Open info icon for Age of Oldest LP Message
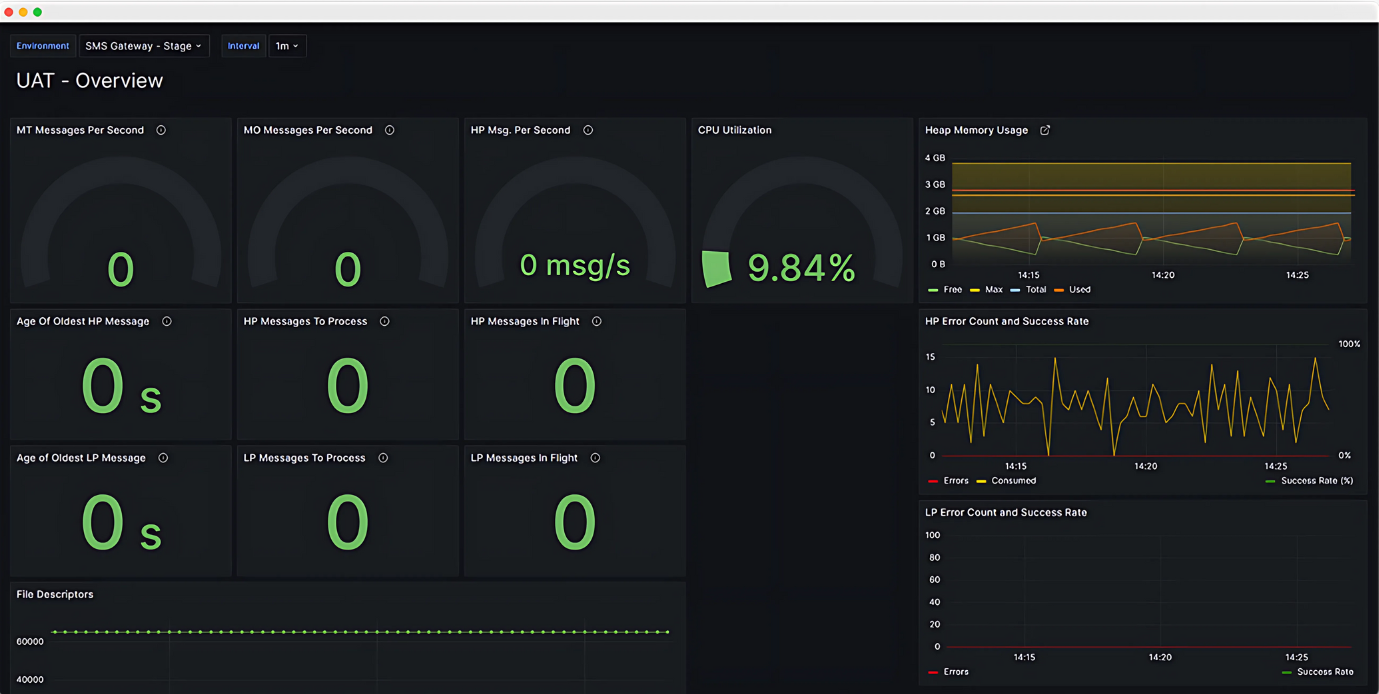The image size is (1379, 694). (163, 458)
